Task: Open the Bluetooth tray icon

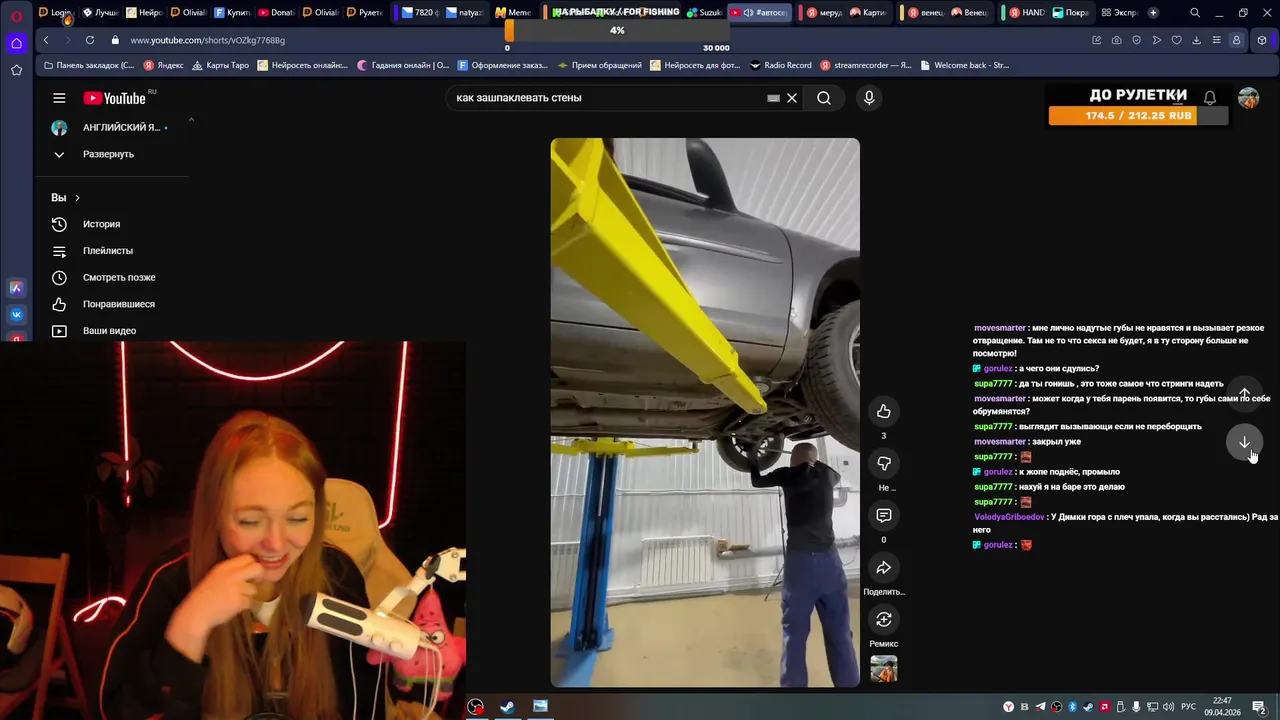Action: point(1072,707)
